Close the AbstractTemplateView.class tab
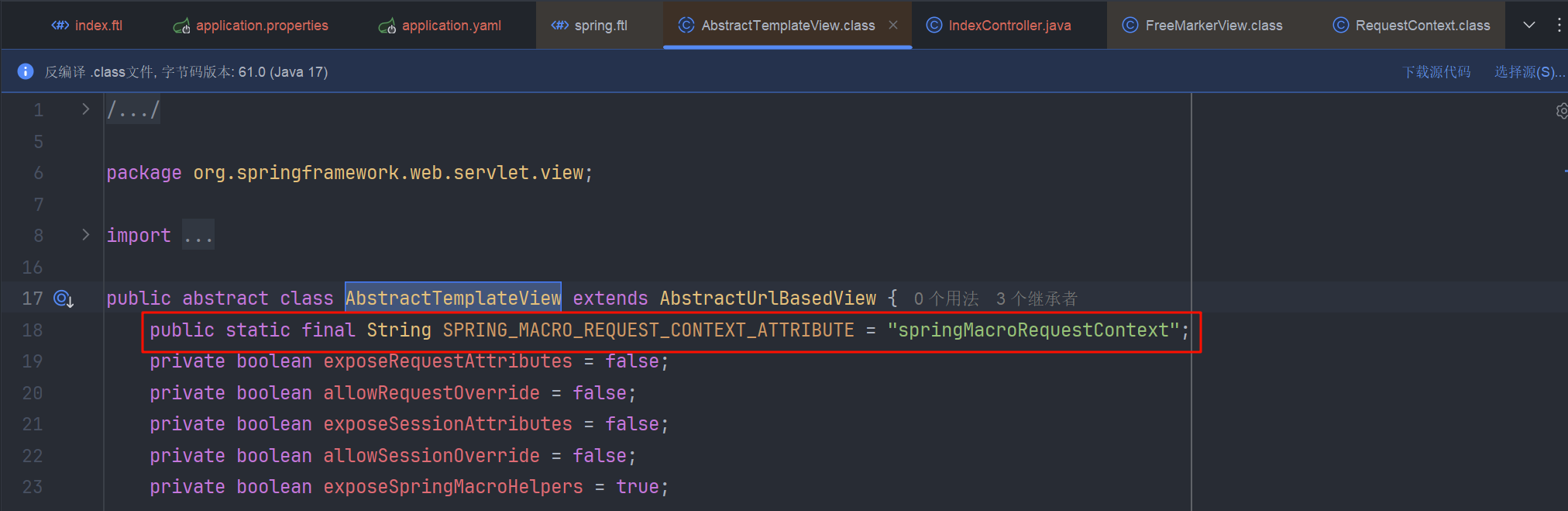1568x511 pixels. tap(893, 25)
